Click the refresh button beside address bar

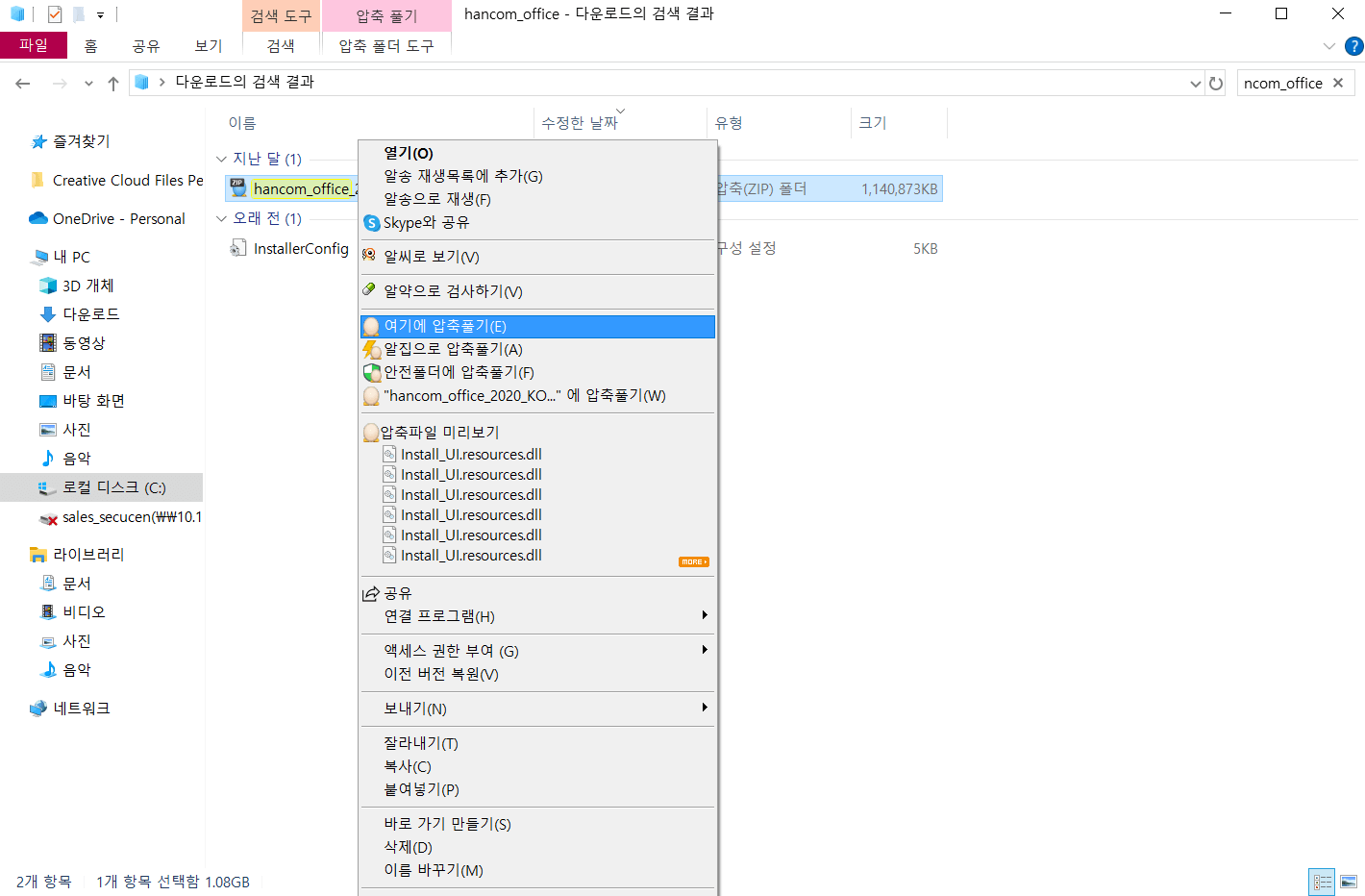[x=1216, y=84]
